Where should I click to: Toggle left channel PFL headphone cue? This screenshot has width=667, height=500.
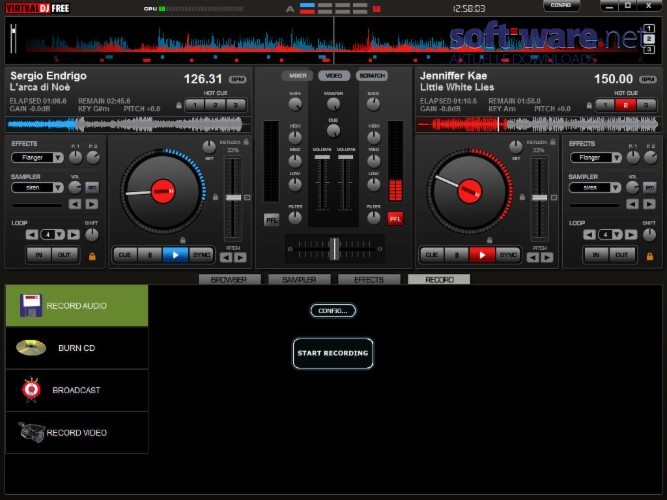tap(271, 220)
